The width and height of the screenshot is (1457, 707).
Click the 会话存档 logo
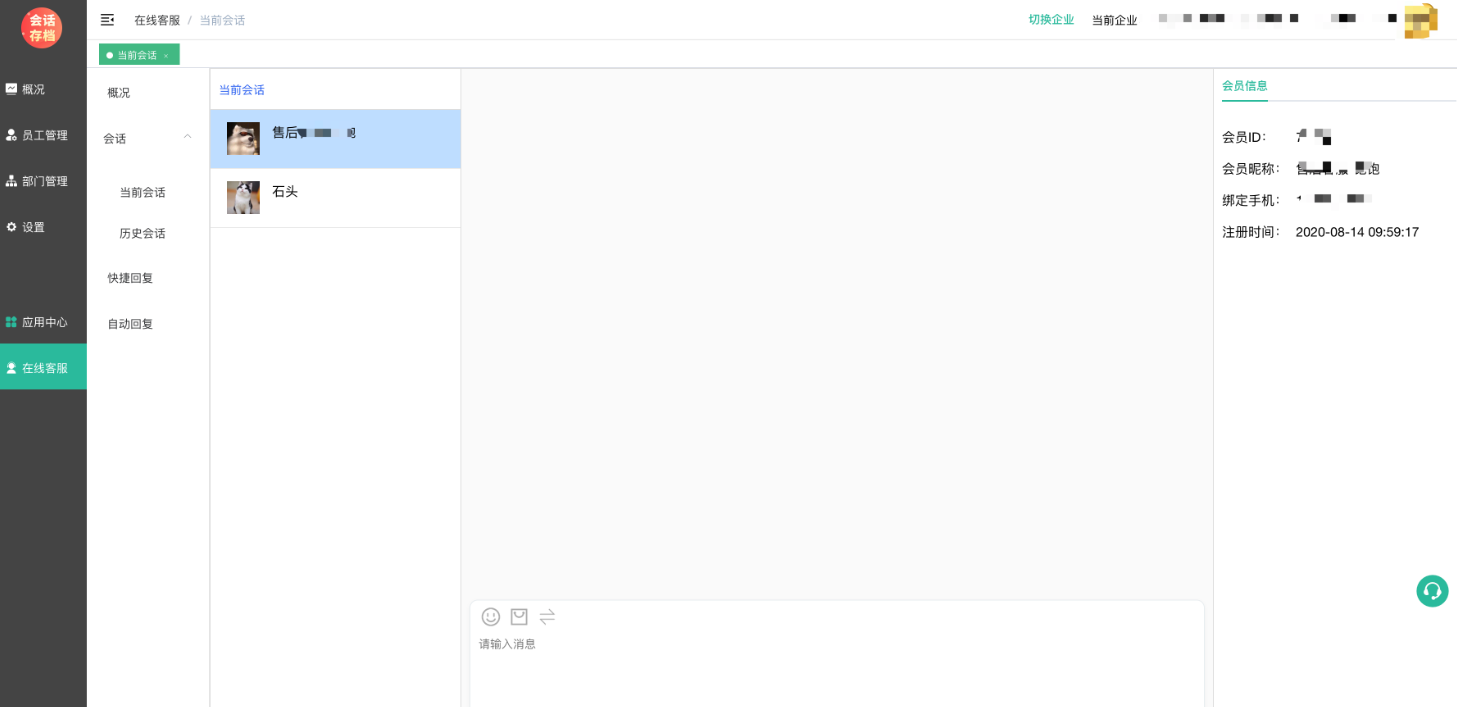(42, 28)
